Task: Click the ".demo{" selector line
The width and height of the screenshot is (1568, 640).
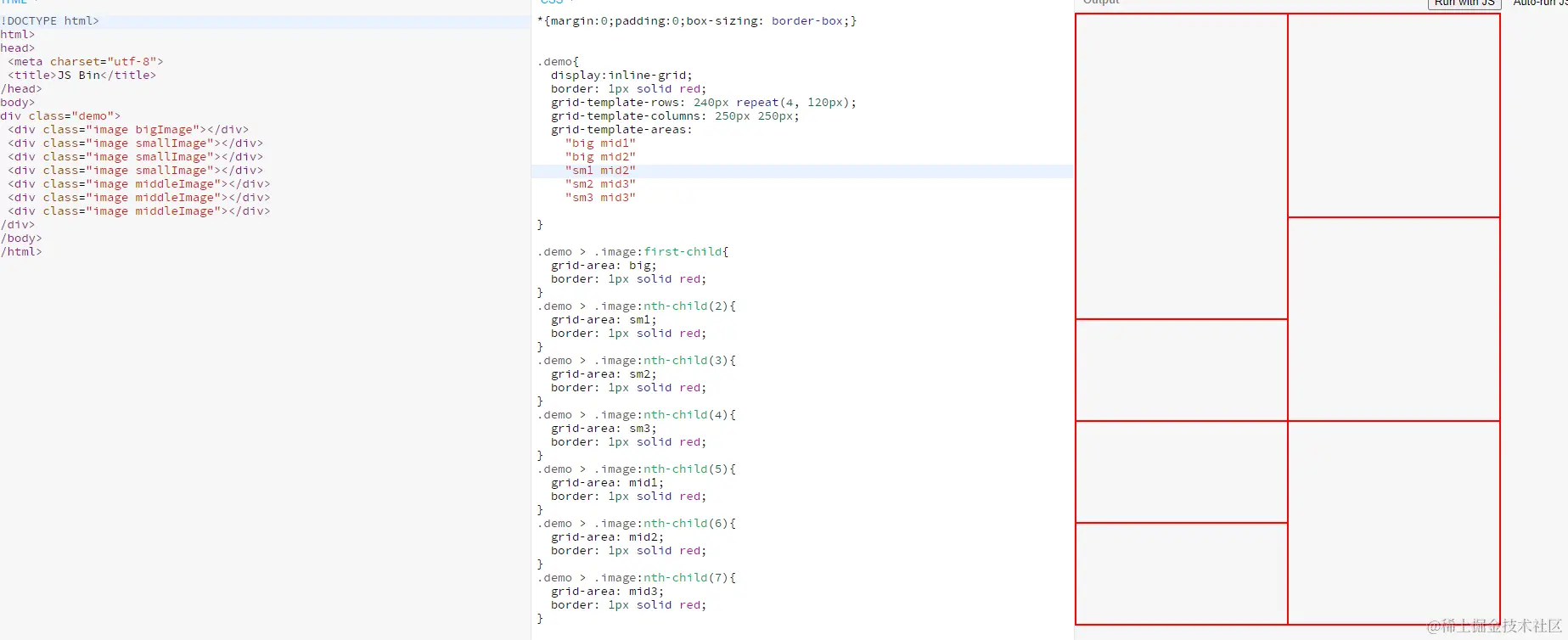Action: coord(559,62)
